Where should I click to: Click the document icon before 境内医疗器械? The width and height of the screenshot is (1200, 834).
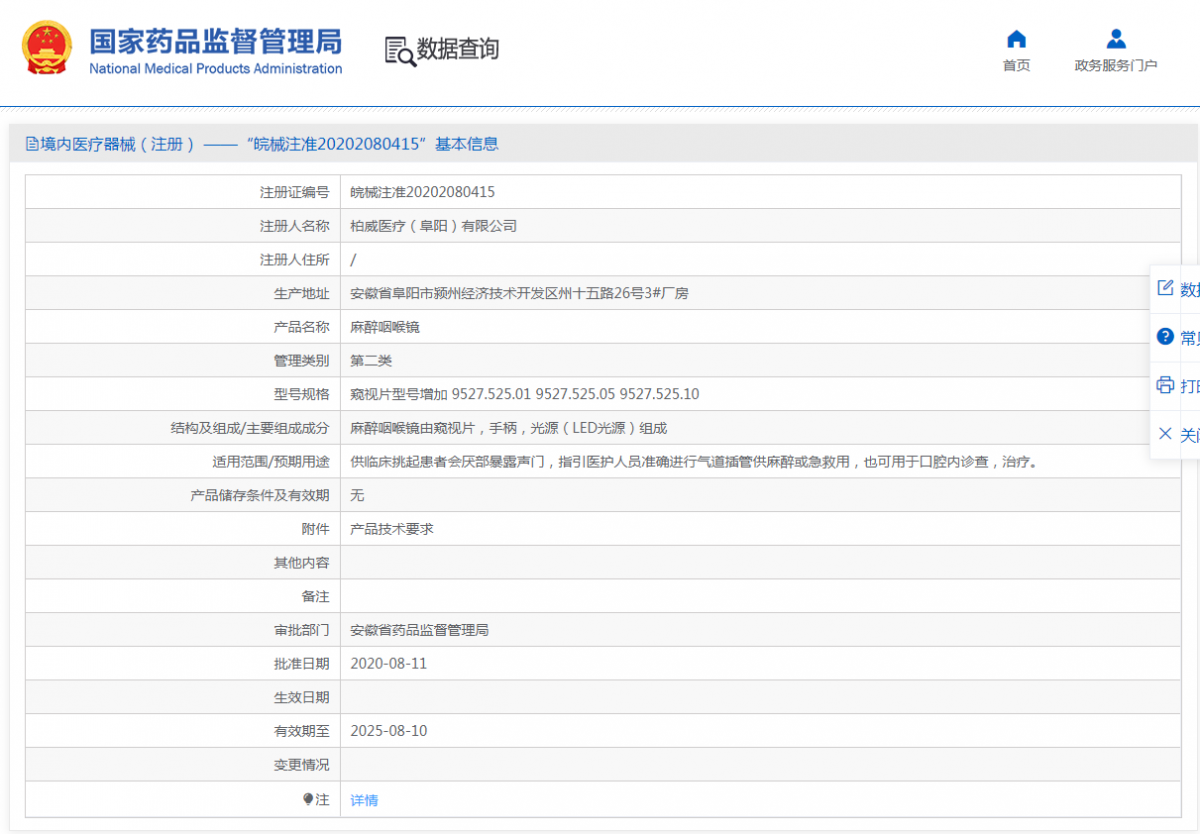[32, 144]
